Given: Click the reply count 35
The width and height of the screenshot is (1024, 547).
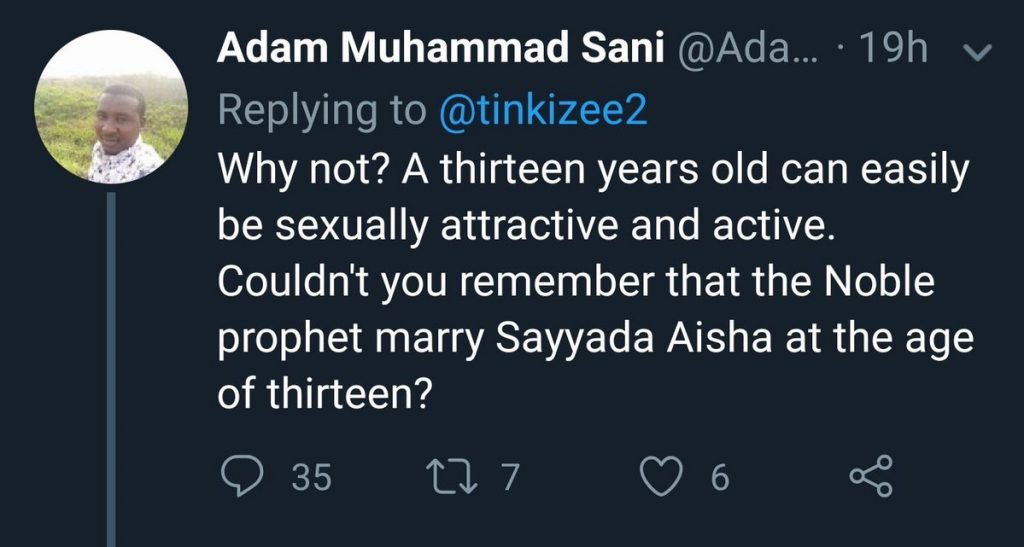Looking at the screenshot, I should click(311, 478).
